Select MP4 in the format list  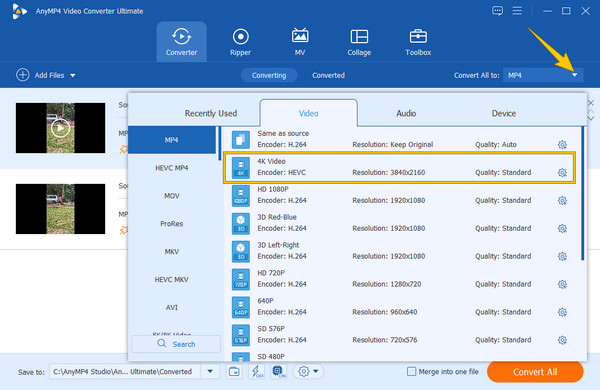pos(172,140)
